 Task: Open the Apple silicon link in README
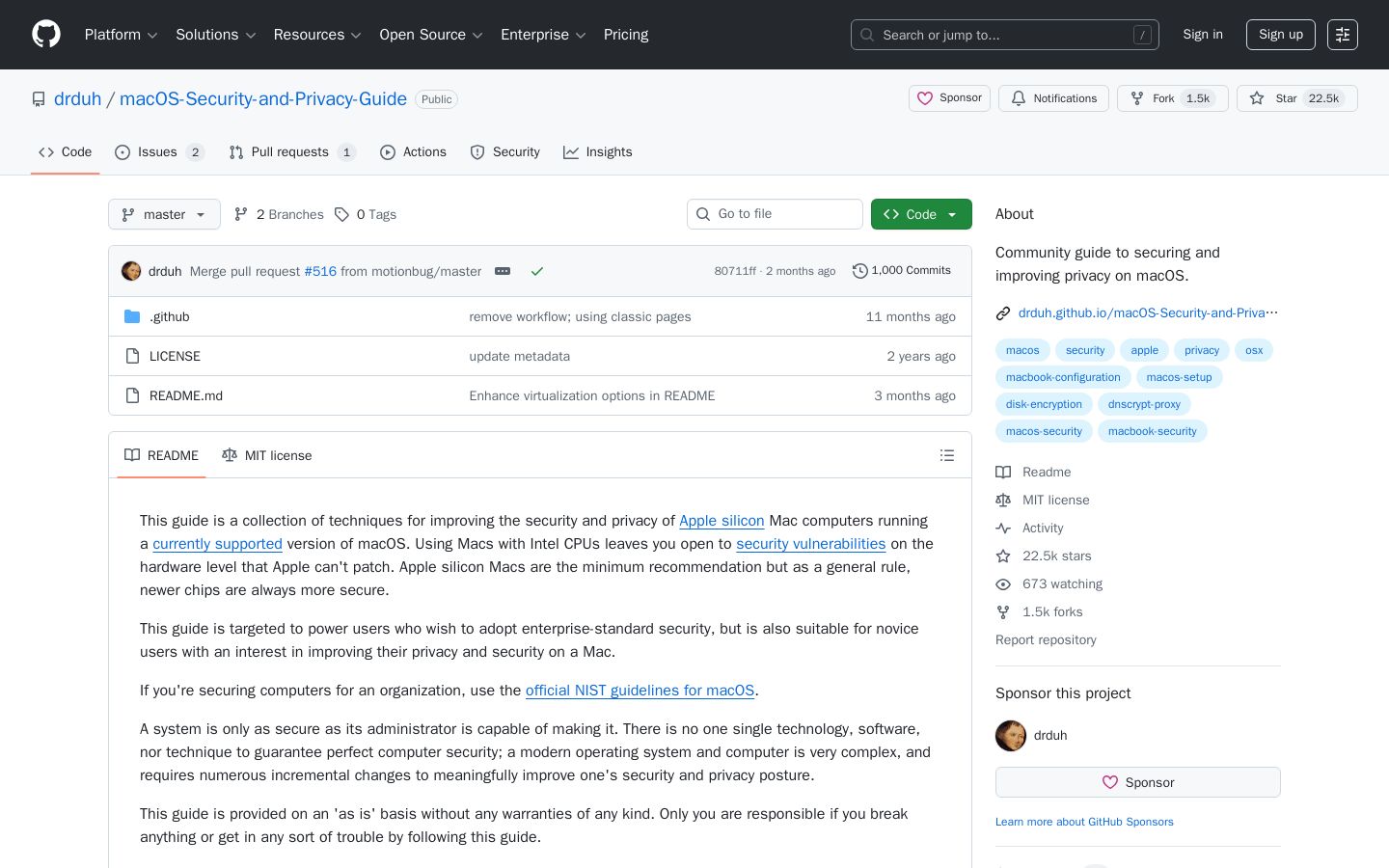[x=722, y=521]
